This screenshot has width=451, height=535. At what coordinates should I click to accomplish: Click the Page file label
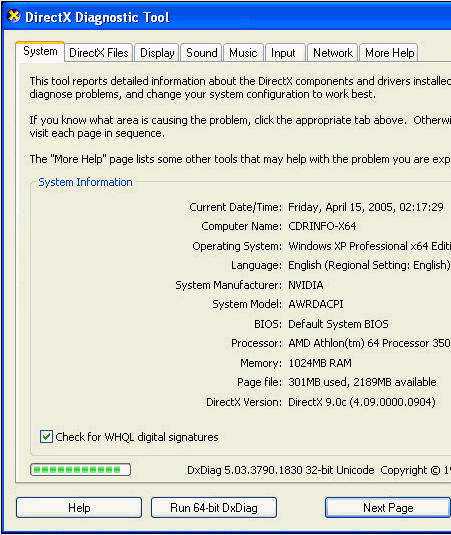[260, 382]
